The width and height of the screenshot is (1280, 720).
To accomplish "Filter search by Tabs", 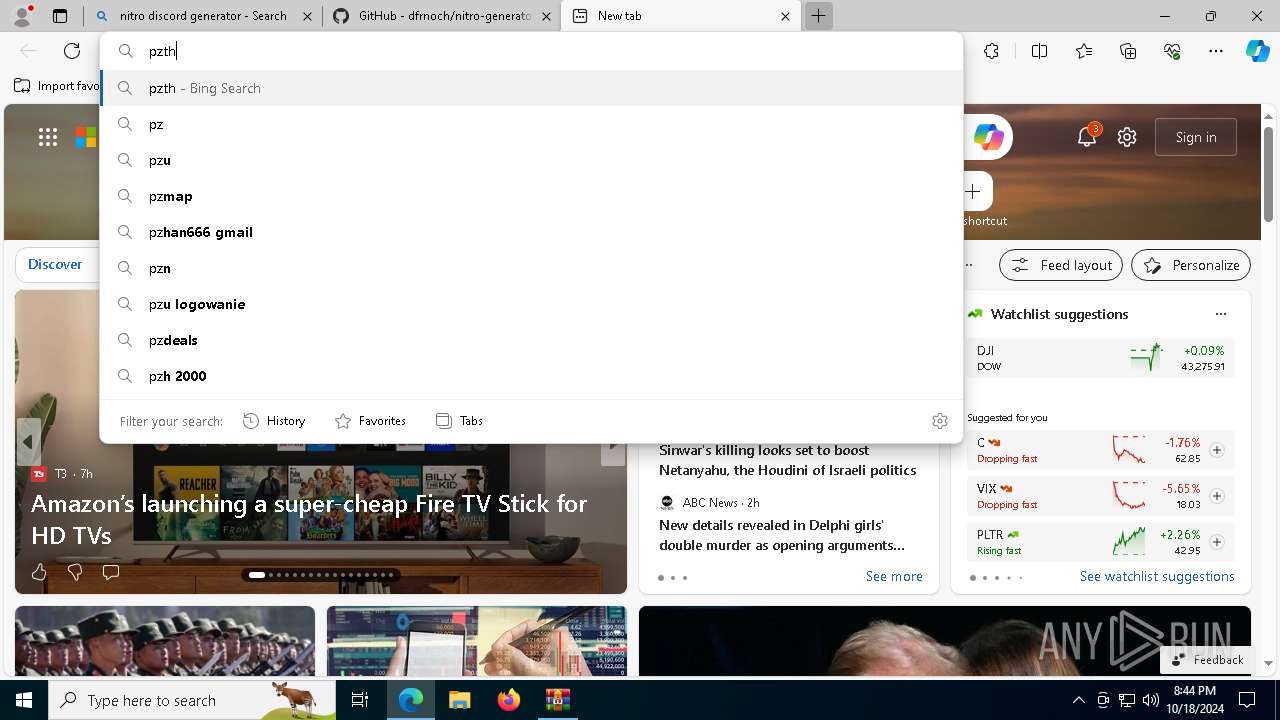I will click(x=460, y=421).
